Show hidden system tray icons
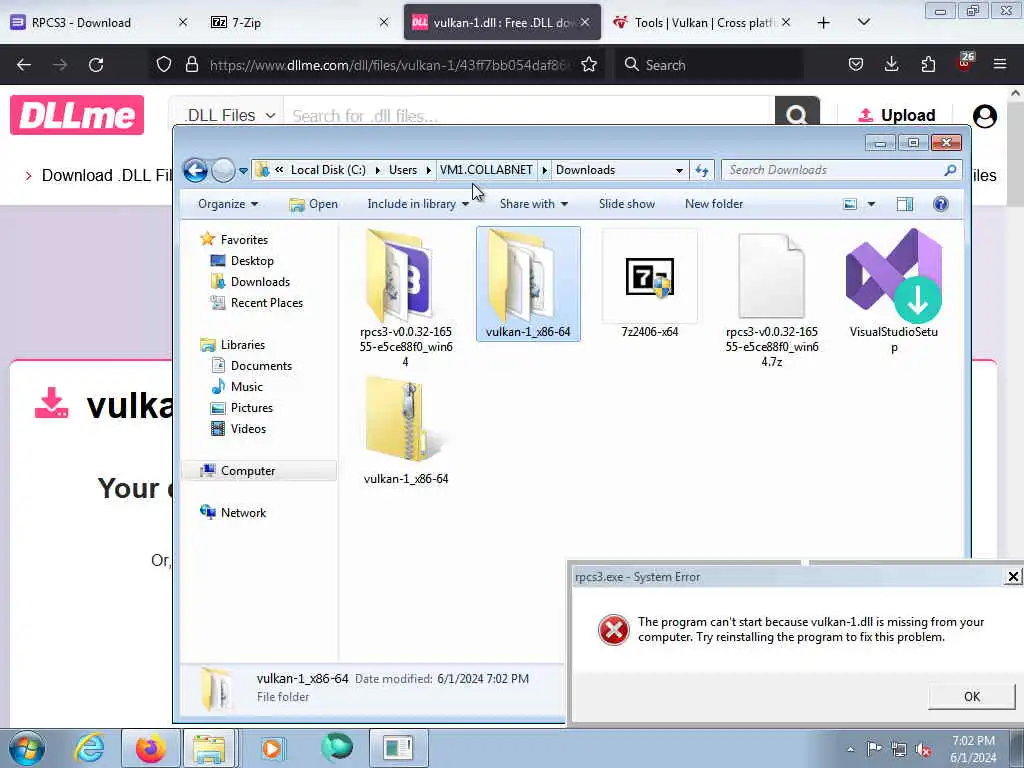Image resolution: width=1024 pixels, height=768 pixels. coord(850,750)
